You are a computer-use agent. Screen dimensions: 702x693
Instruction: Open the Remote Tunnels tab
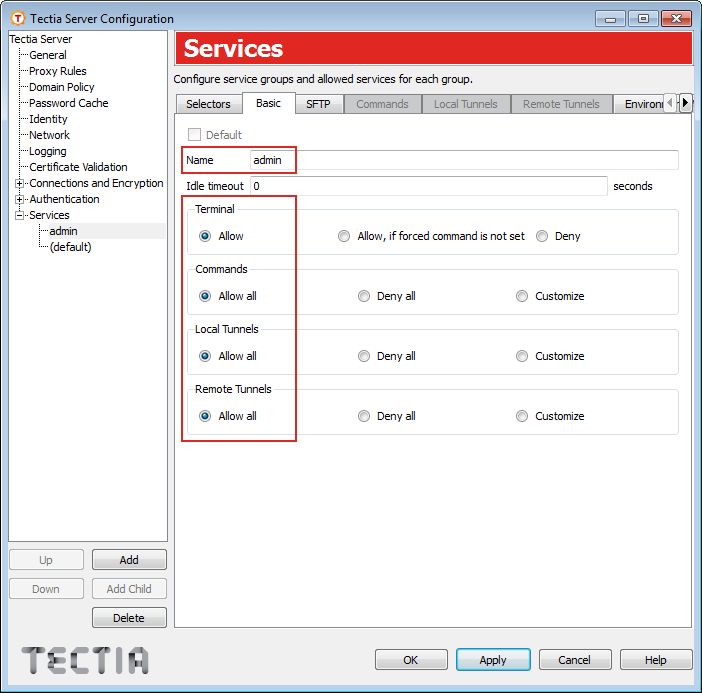(561, 104)
